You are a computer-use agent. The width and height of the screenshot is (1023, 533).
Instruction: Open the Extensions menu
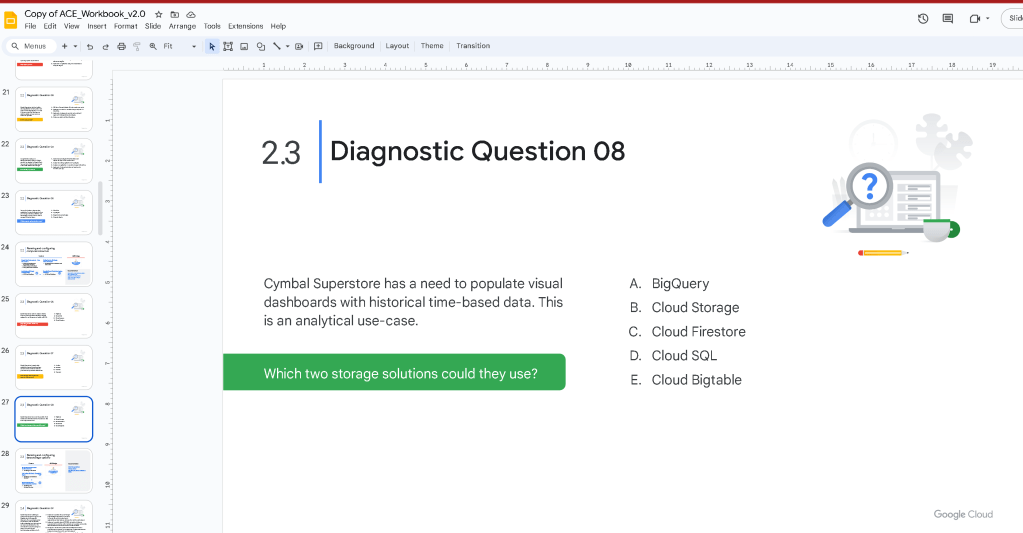coord(245,26)
